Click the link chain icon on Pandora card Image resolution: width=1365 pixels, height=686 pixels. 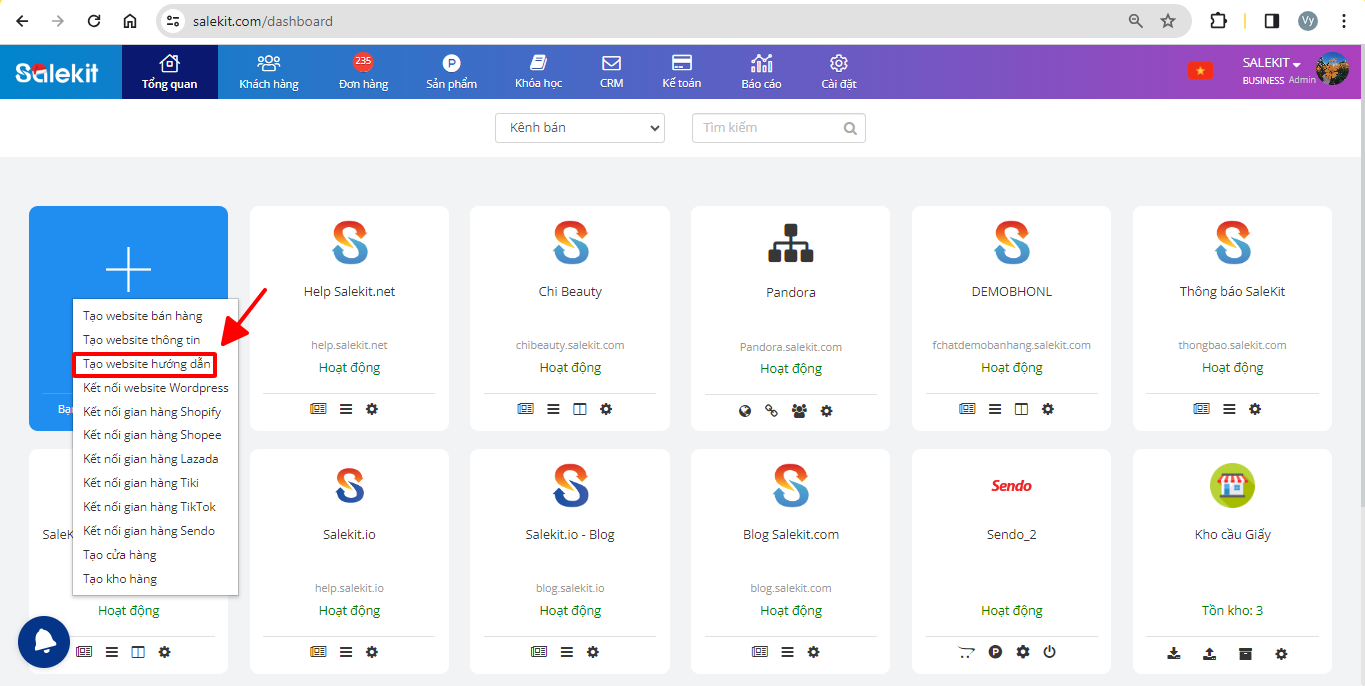coord(771,411)
